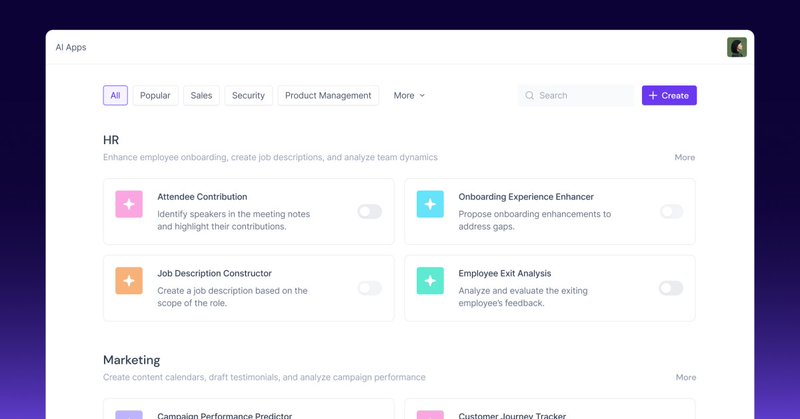Select the All filter tab
This screenshot has height=419, width=800.
[x=115, y=95]
